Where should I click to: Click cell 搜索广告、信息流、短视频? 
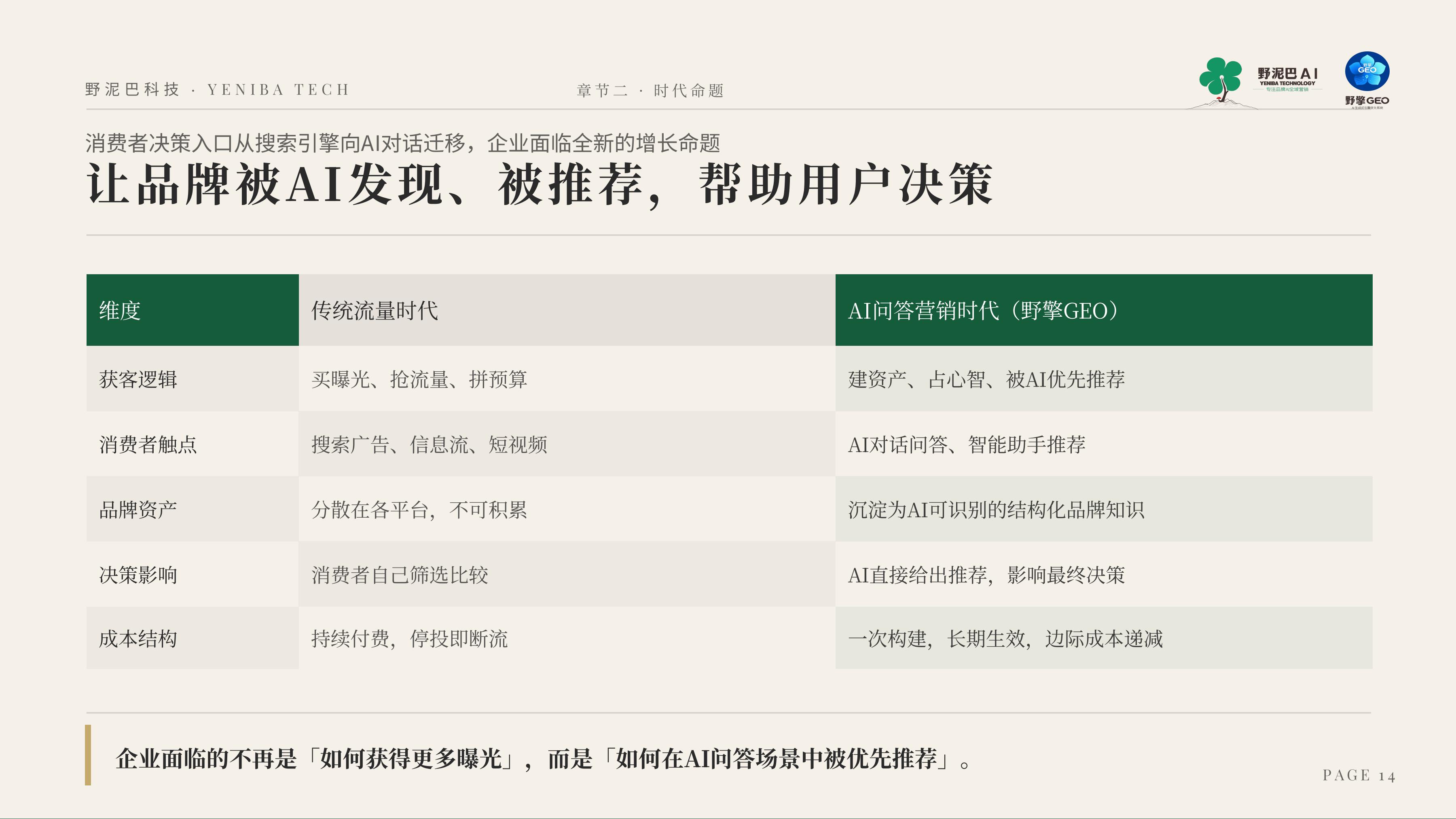tap(567, 444)
